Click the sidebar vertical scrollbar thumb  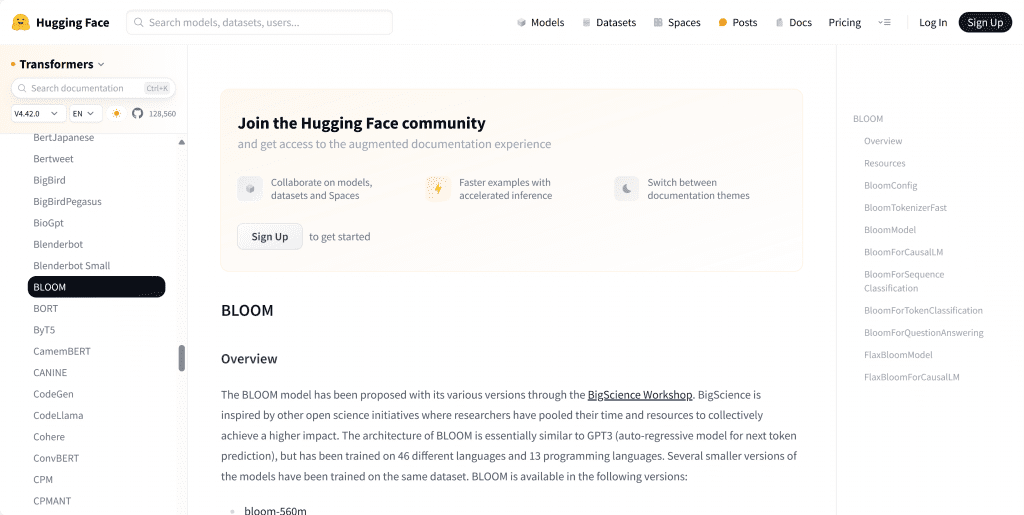182,357
